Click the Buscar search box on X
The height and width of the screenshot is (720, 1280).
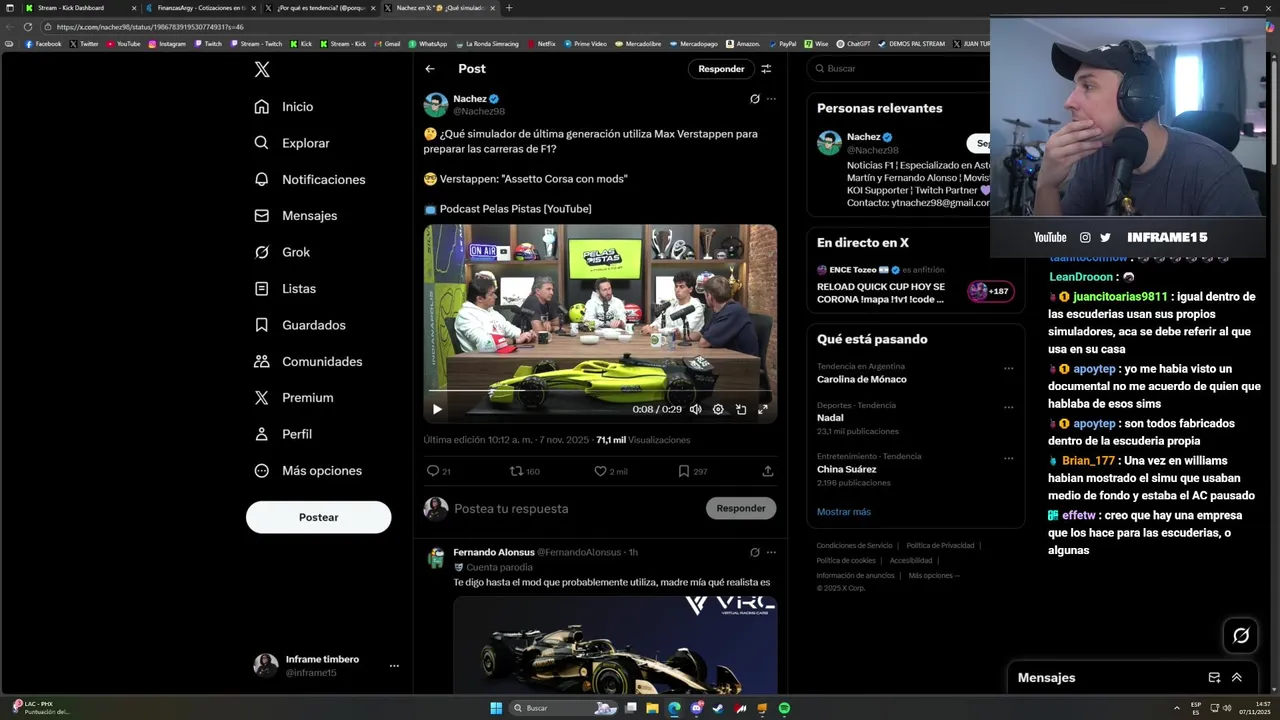[x=900, y=69]
